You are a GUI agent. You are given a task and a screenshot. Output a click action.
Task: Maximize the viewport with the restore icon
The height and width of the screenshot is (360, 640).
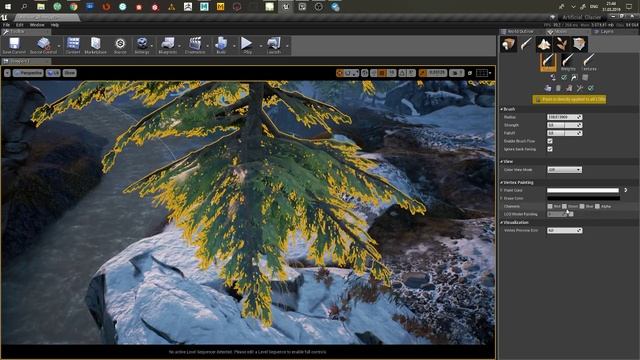470,73
